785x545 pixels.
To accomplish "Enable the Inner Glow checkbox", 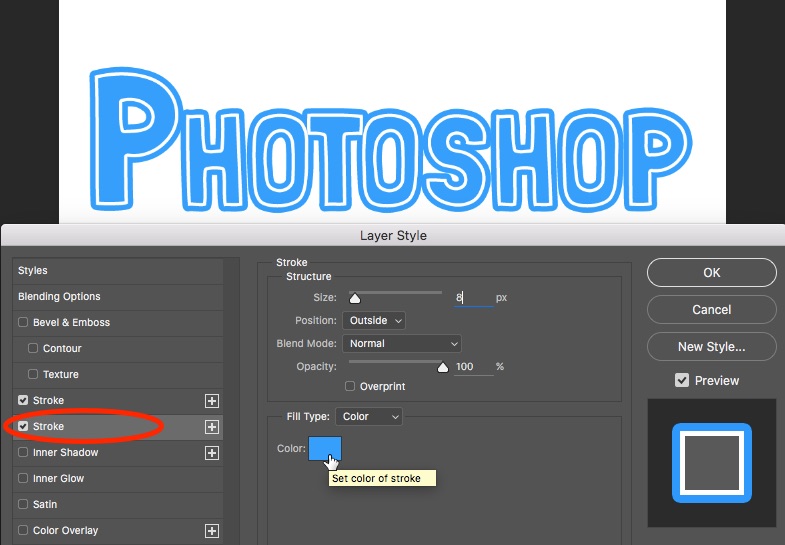I will point(23,478).
